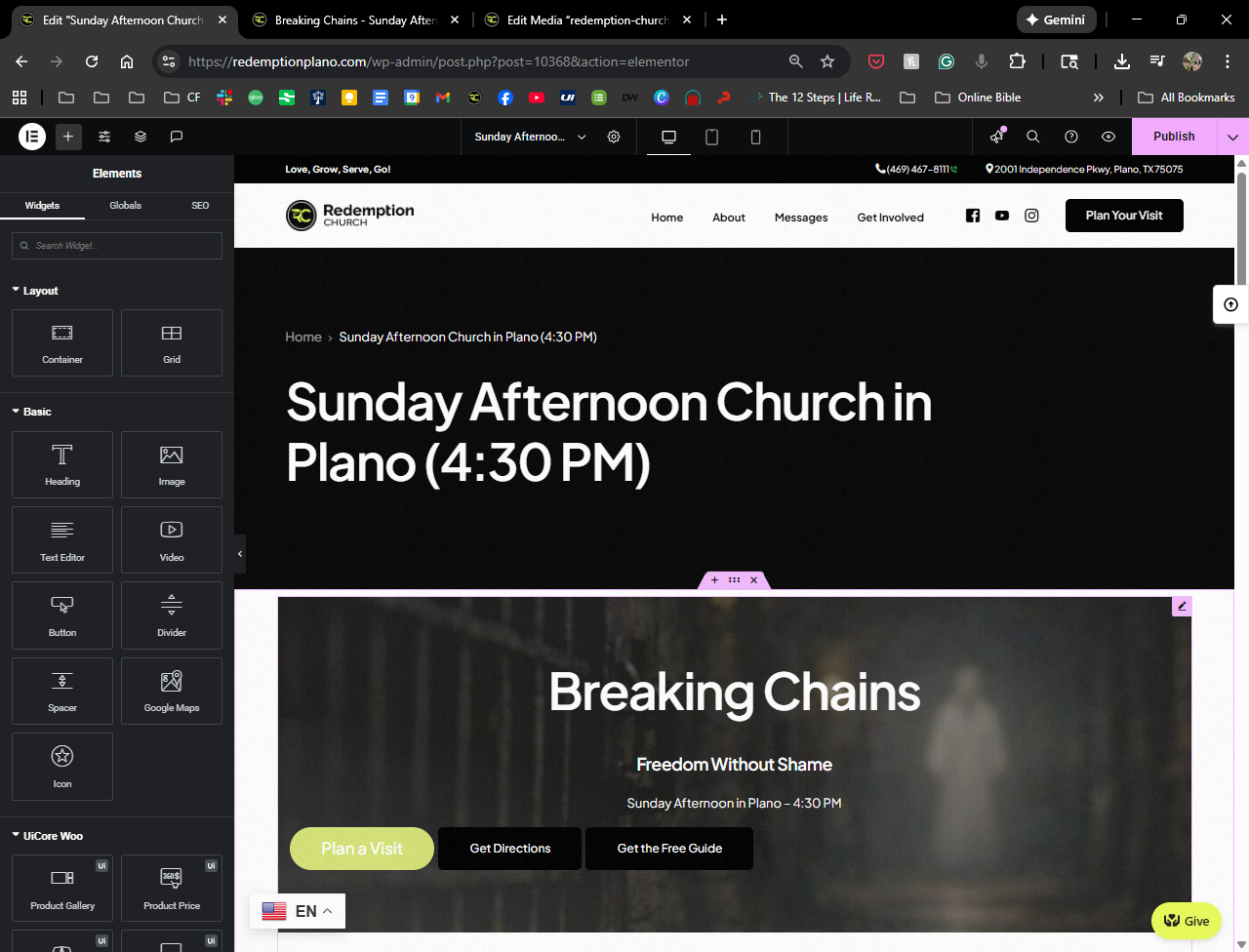Toggle preview changes eye icon
The image size is (1249, 952).
(1108, 137)
